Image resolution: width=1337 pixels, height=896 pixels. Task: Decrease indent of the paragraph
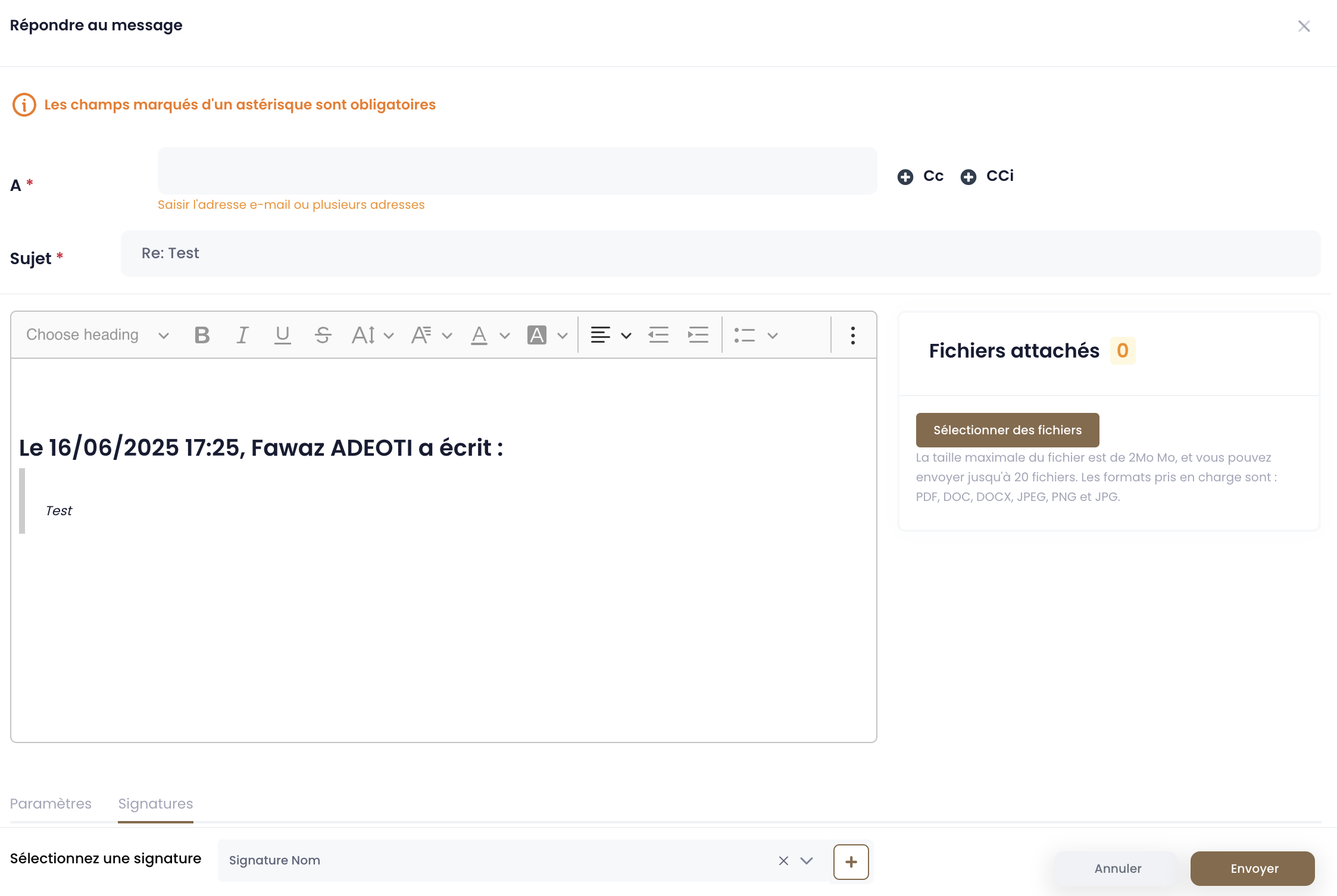pyautogui.click(x=658, y=335)
